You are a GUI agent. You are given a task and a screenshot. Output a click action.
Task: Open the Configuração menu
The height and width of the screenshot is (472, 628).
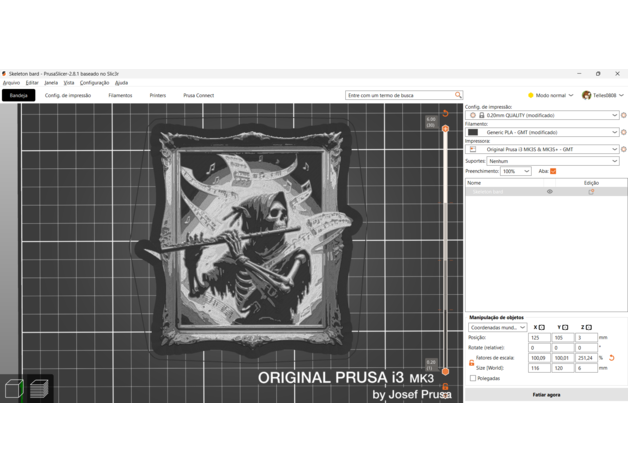pyautogui.click(x=94, y=83)
